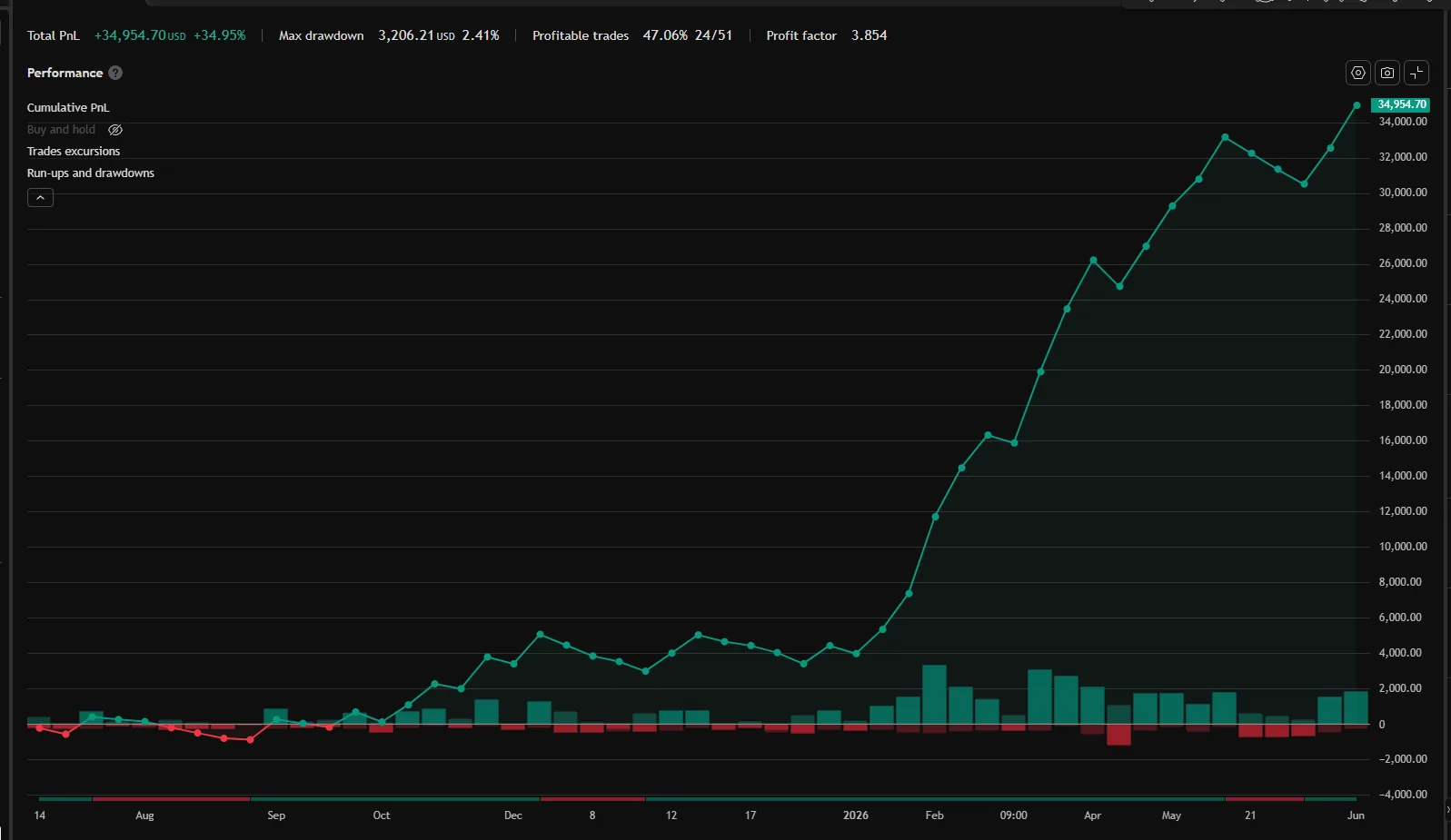The height and width of the screenshot is (840, 1451).
Task: Select the 24/51 trades count
Action: tap(713, 35)
